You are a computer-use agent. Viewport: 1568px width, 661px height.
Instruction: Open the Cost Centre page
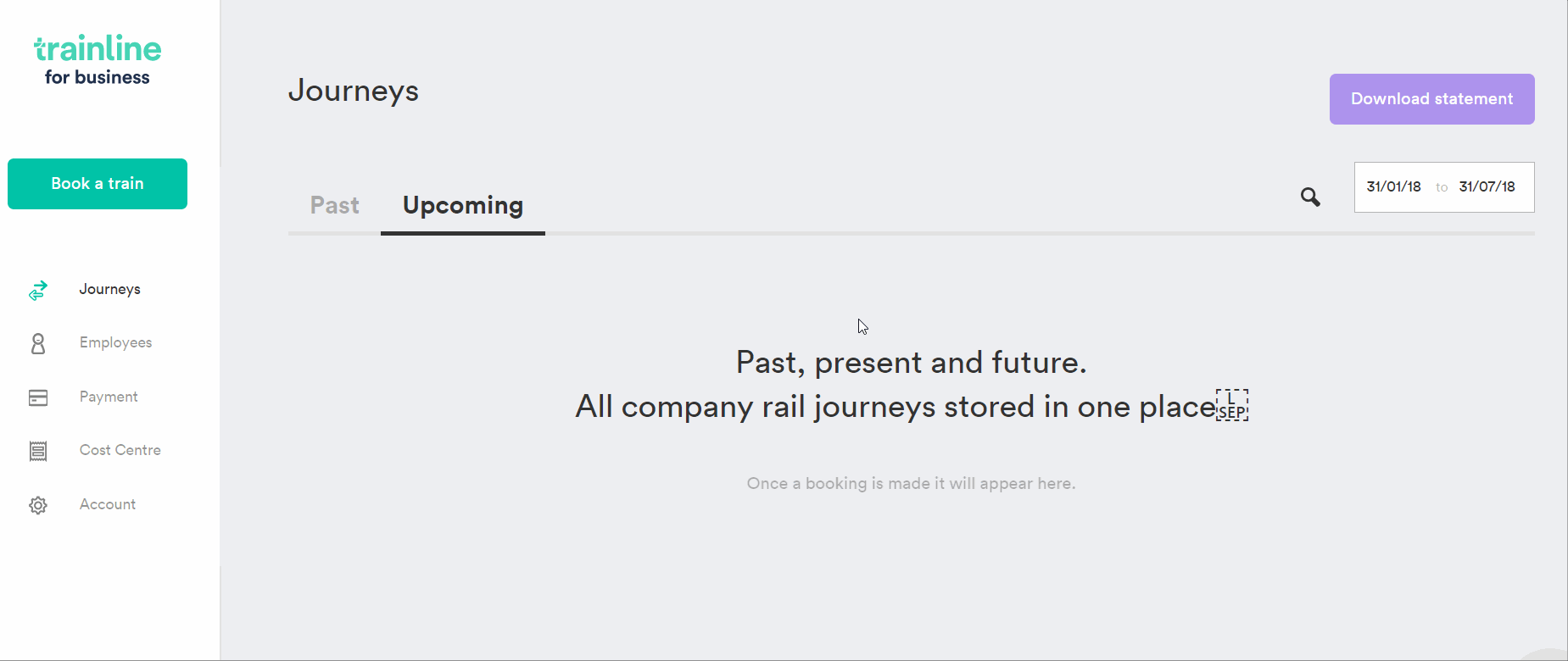point(120,450)
